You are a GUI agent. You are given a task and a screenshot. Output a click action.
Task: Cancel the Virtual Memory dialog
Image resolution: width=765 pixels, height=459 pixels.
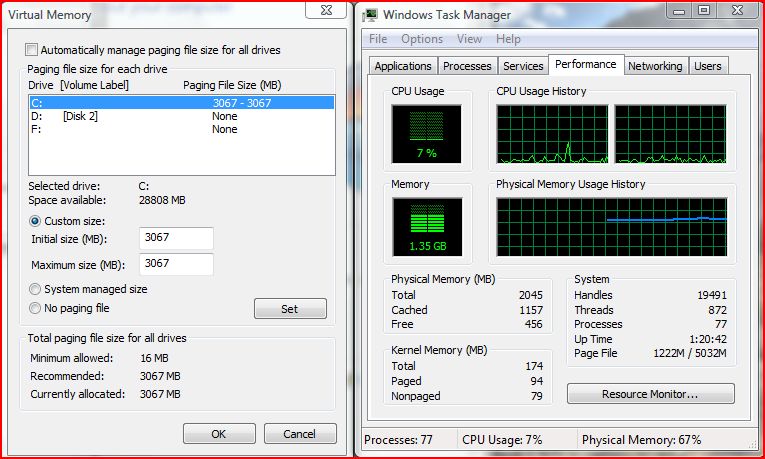click(x=300, y=434)
